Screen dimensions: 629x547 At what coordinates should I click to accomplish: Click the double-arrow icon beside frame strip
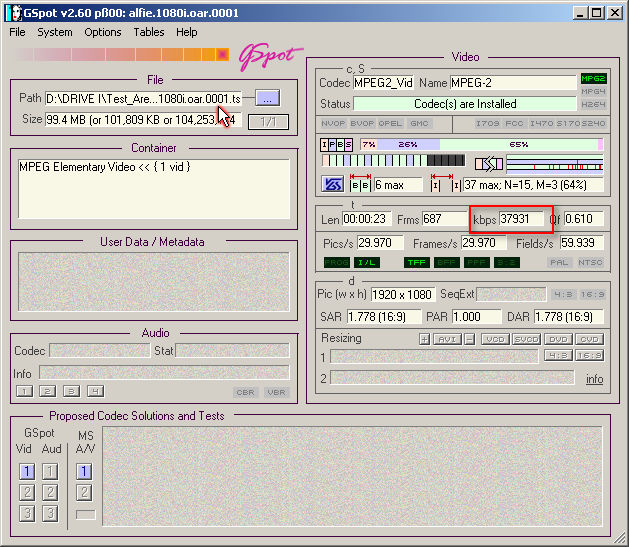click(489, 164)
